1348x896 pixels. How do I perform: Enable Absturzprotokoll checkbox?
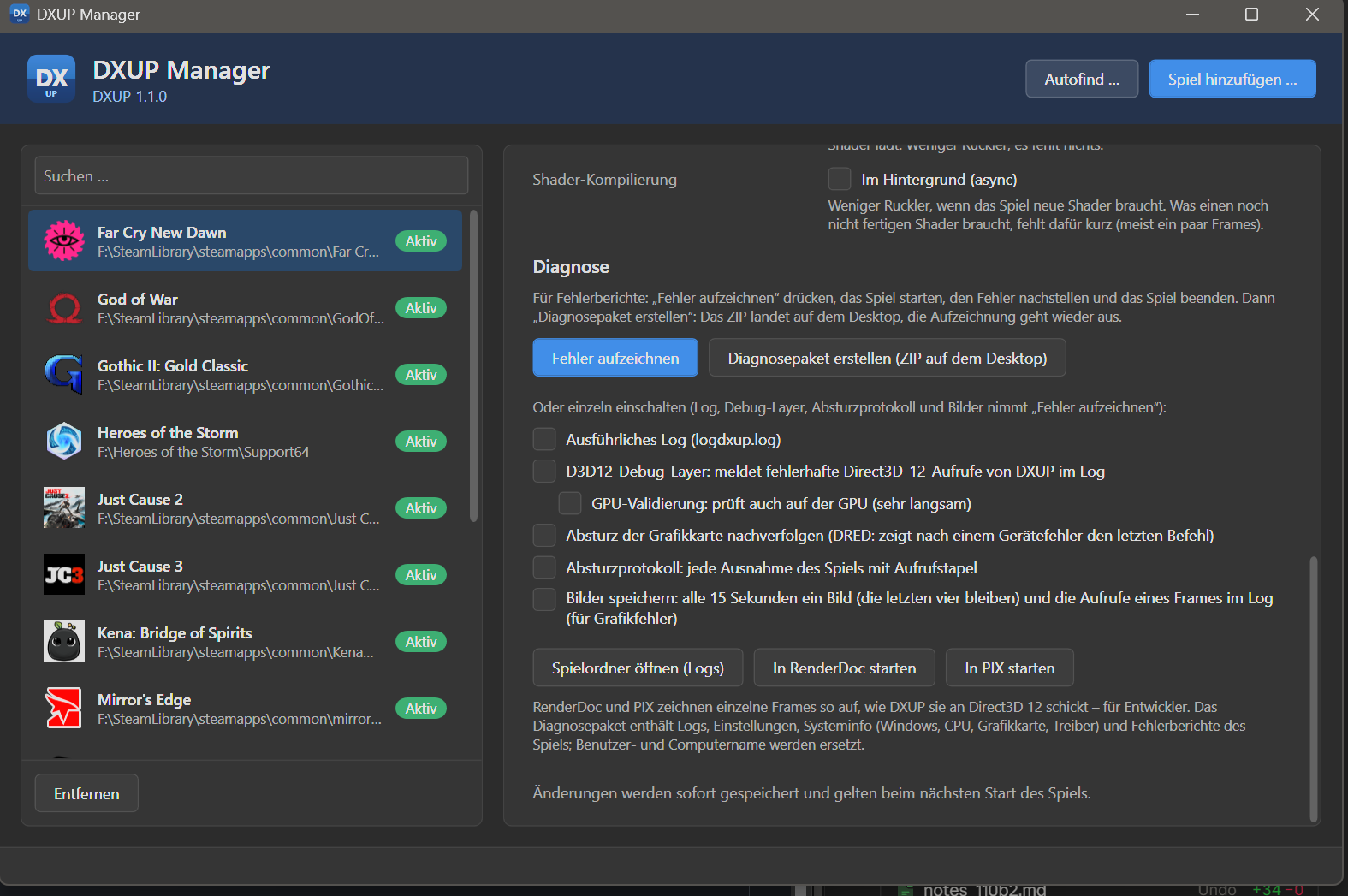click(x=544, y=567)
